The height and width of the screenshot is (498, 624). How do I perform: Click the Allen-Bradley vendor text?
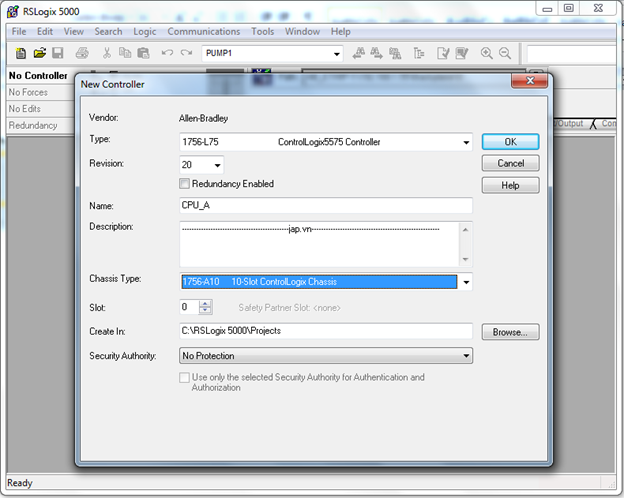click(x=203, y=118)
